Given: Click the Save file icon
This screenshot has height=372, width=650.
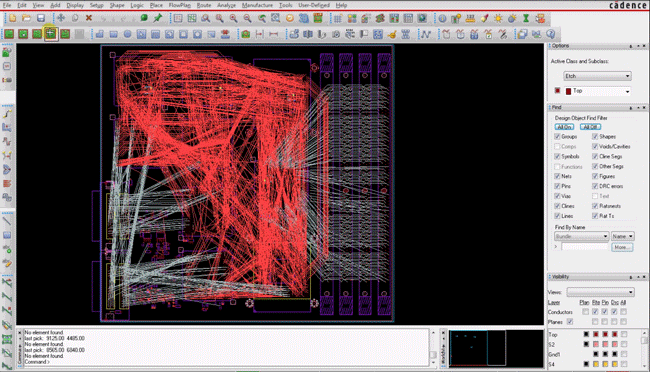Looking at the screenshot, I should [x=41, y=18].
